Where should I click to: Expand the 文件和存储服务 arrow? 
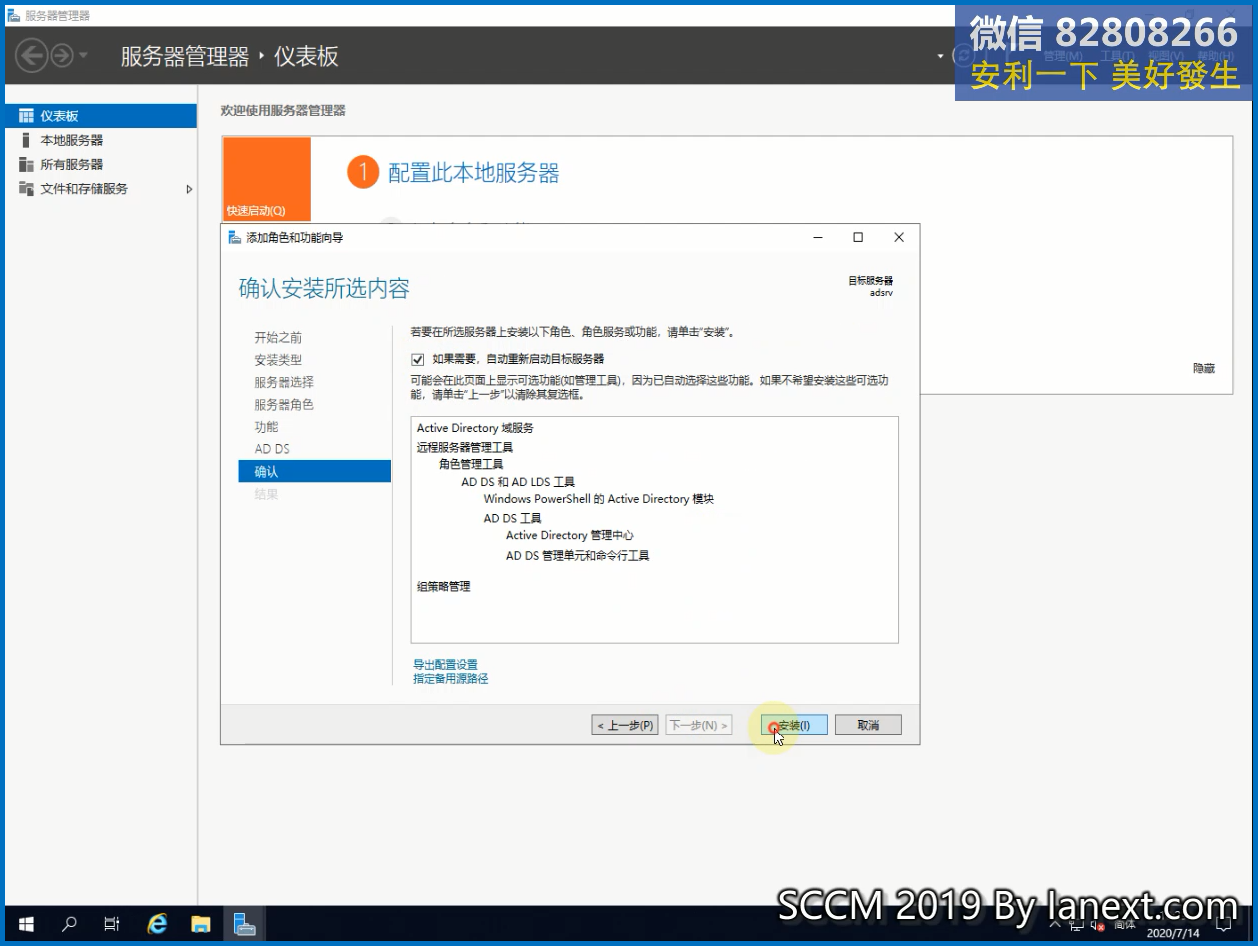189,189
